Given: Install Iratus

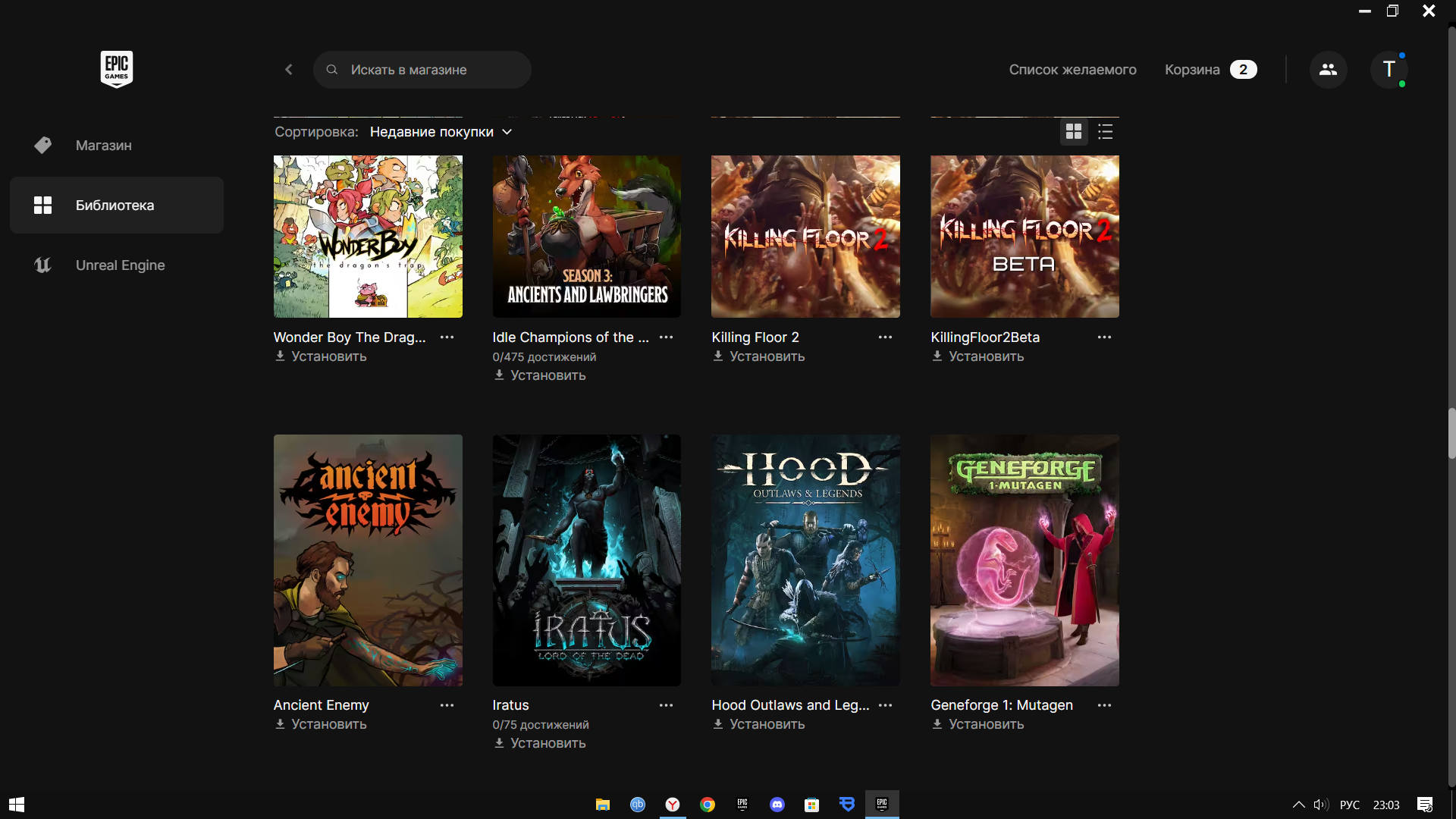Looking at the screenshot, I should [540, 743].
